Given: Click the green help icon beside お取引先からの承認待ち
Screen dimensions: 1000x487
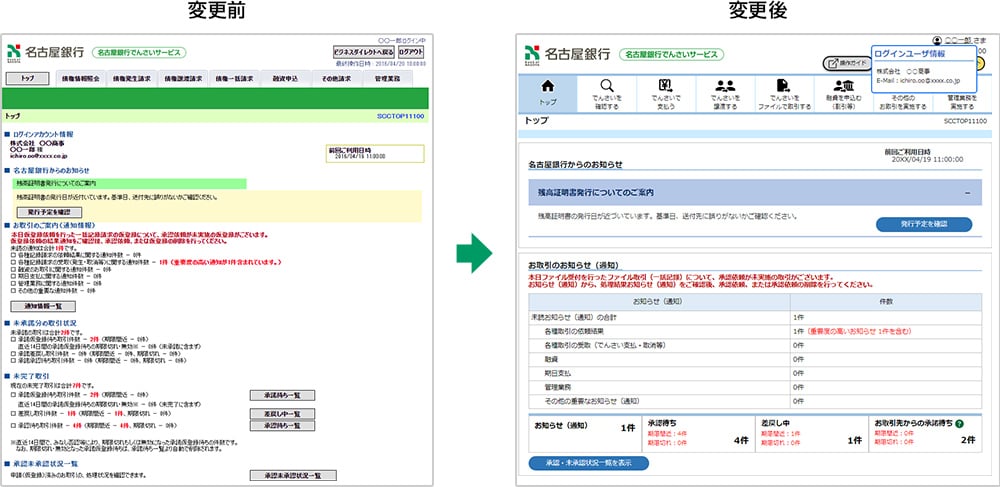Looking at the screenshot, I should tap(959, 424).
